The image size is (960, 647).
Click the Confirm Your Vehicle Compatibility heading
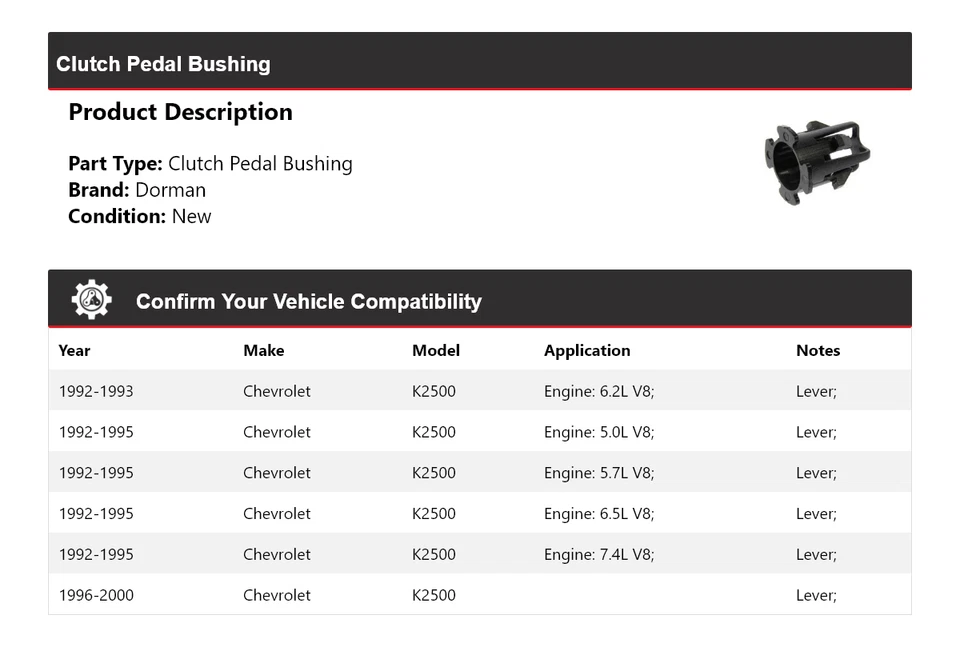pyautogui.click(x=308, y=301)
